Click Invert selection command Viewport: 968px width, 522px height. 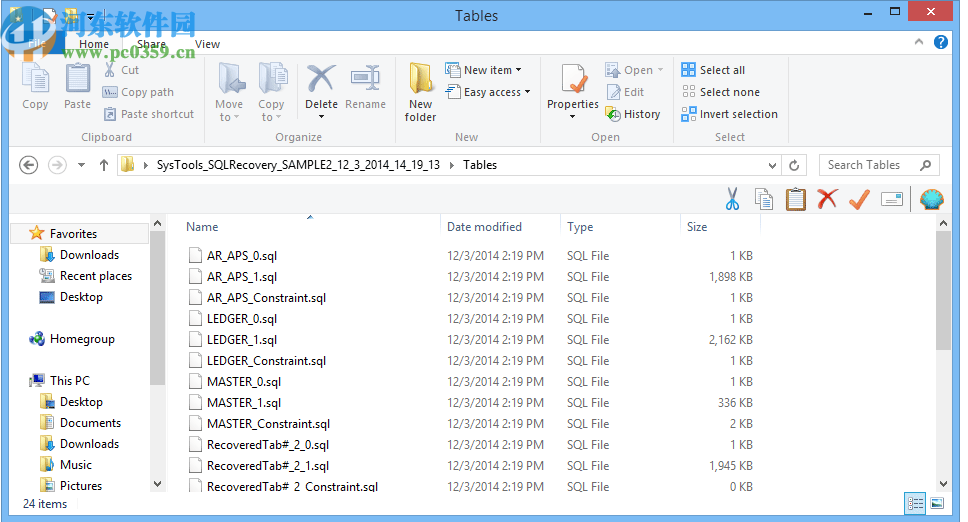[x=729, y=114]
